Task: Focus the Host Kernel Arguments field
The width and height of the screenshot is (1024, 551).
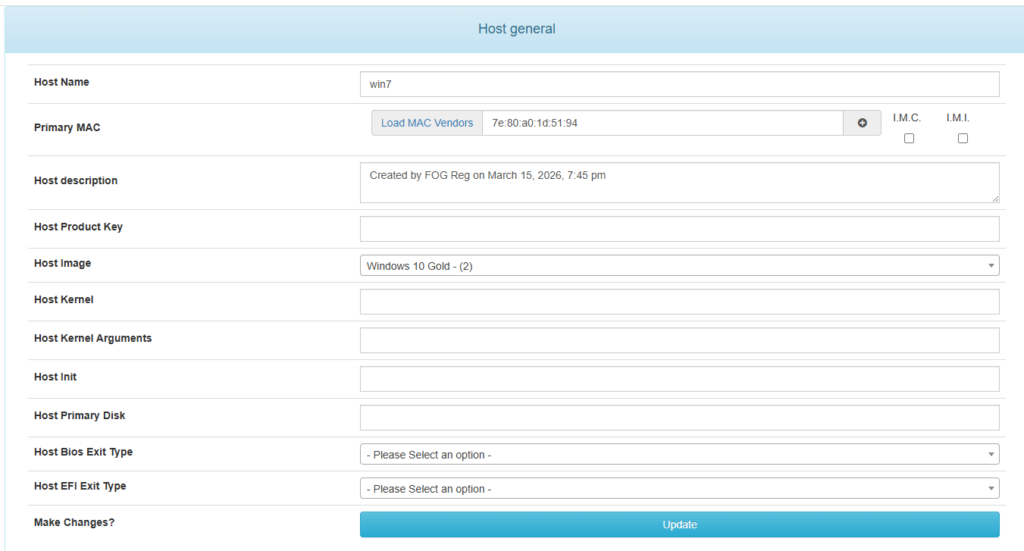Action: tap(679, 340)
